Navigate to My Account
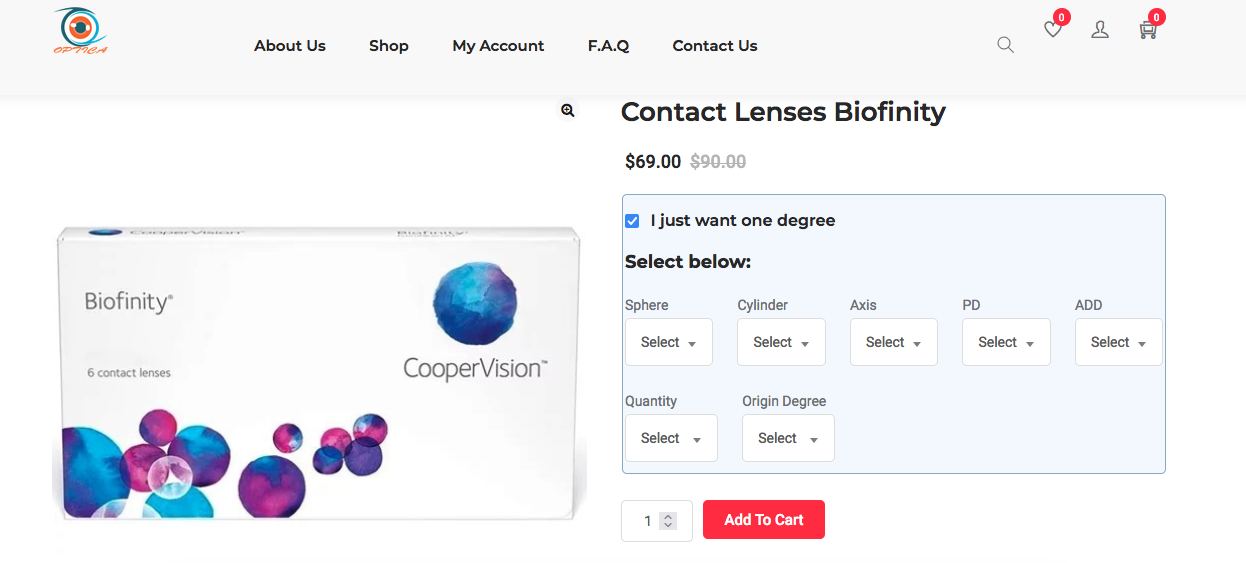 tap(498, 46)
